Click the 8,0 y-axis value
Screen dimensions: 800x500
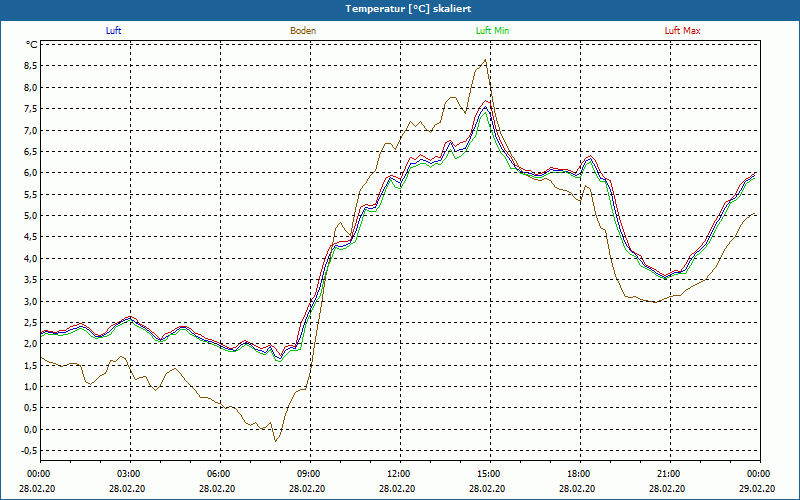(31, 87)
